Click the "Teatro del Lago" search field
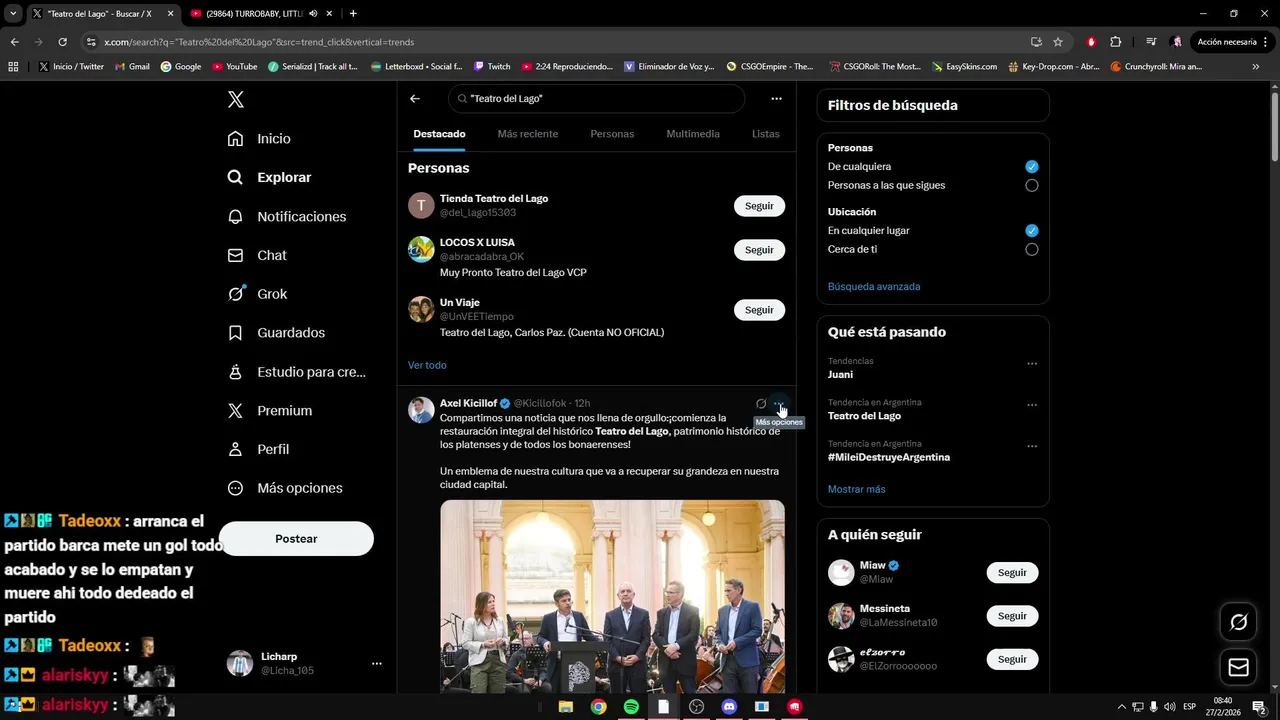Screen dimensions: 1280x720 click(x=597, y=99)
